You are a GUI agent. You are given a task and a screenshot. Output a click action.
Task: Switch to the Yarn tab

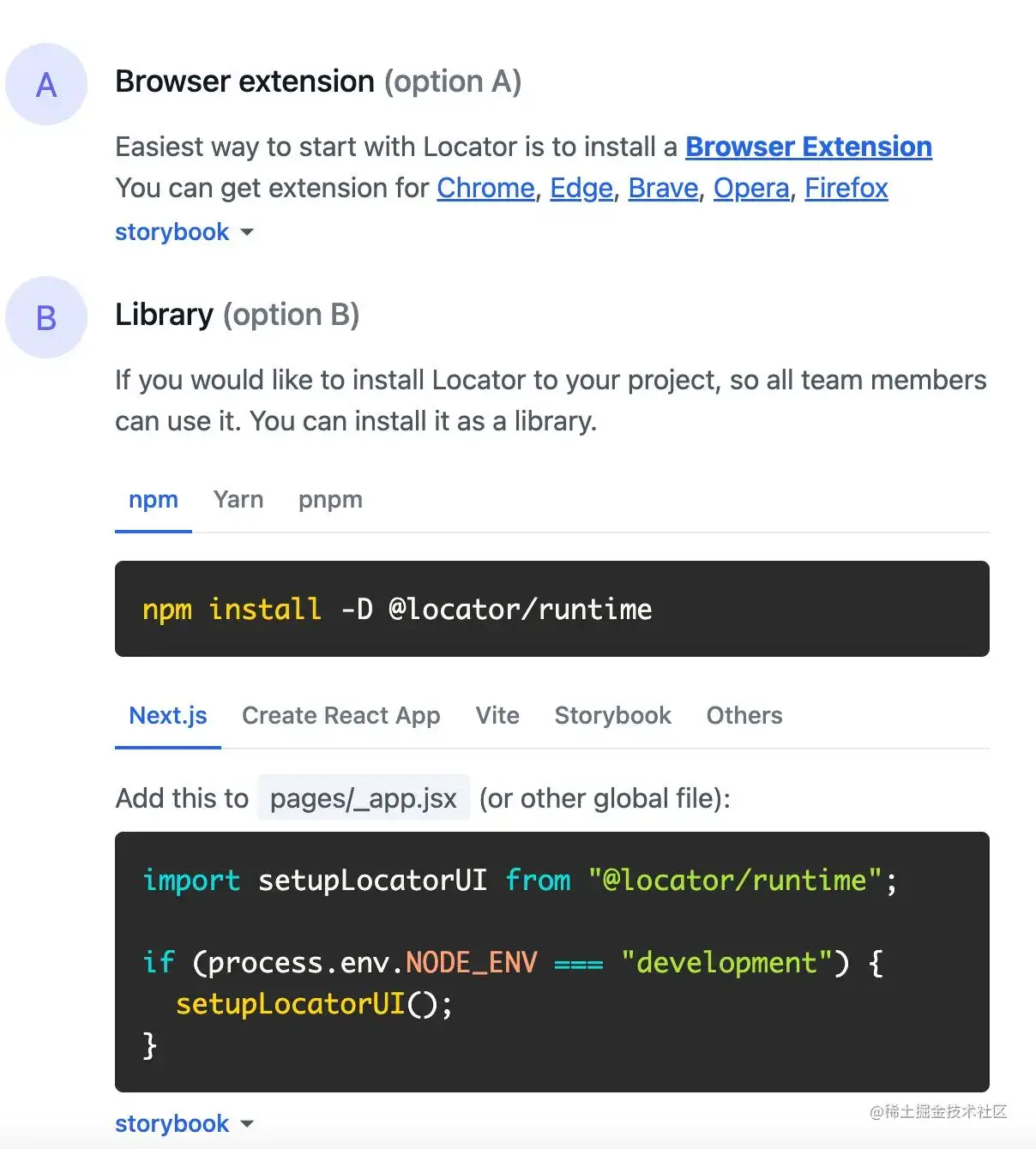point(238,500)
